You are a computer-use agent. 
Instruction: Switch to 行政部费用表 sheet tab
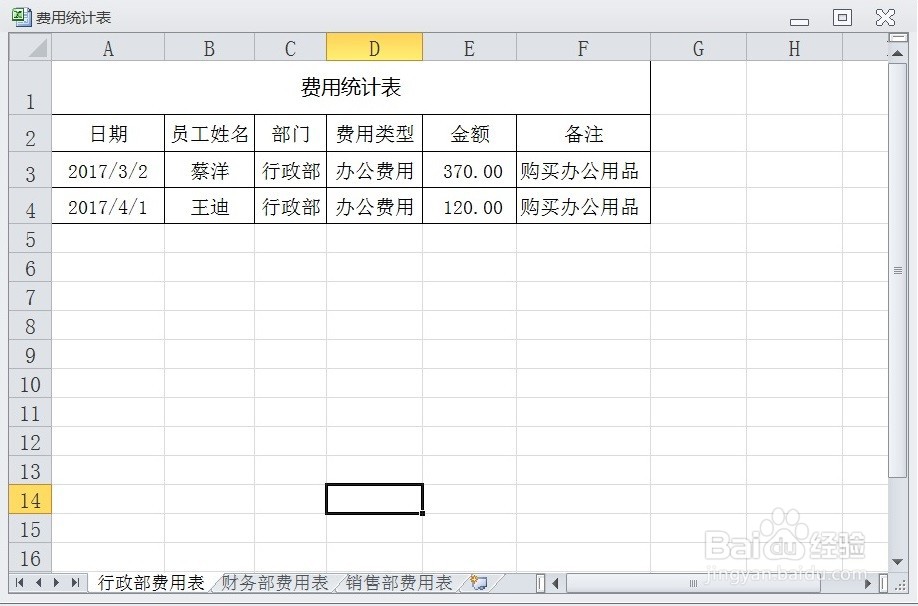(150, 583)
